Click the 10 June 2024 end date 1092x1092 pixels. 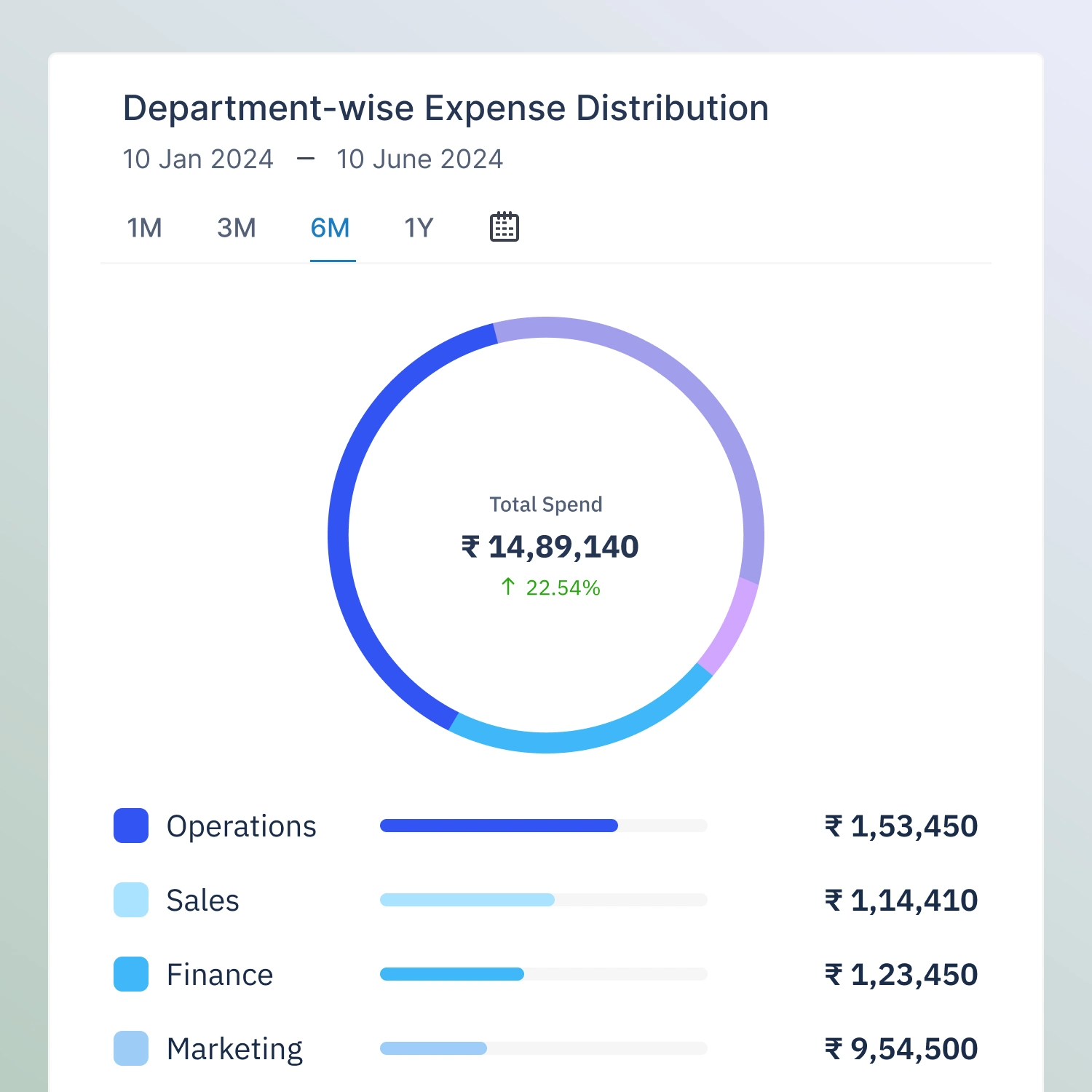point(420,159)
